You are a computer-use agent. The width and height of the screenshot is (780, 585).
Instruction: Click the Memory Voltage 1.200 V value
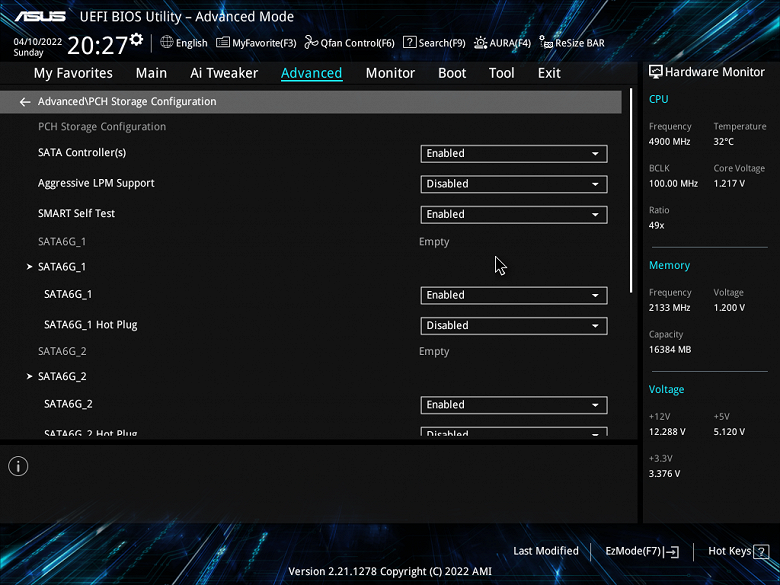(729, 308)
